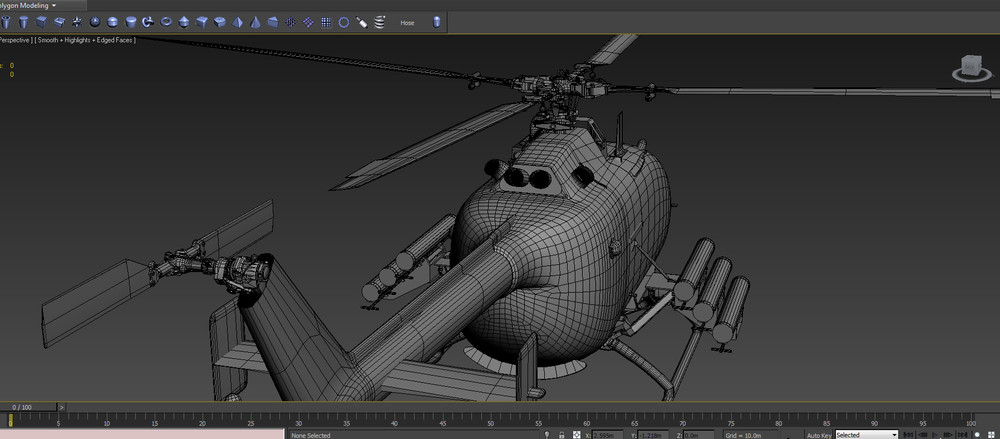Choose the pyramid primitive tool
This screenshot has height=439, width=1000.
(x=238, y=21)
